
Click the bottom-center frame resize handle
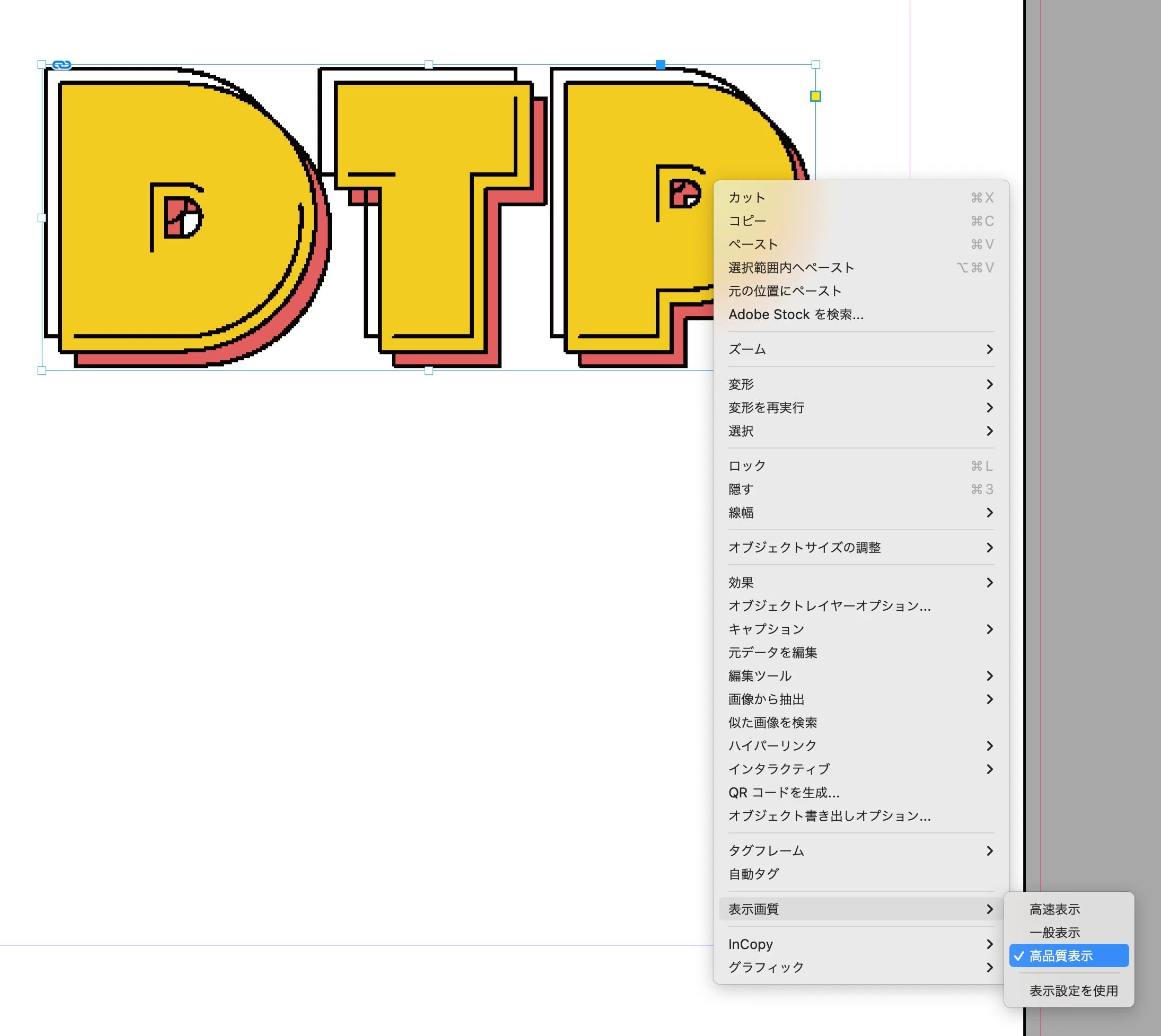pos(428,371)
